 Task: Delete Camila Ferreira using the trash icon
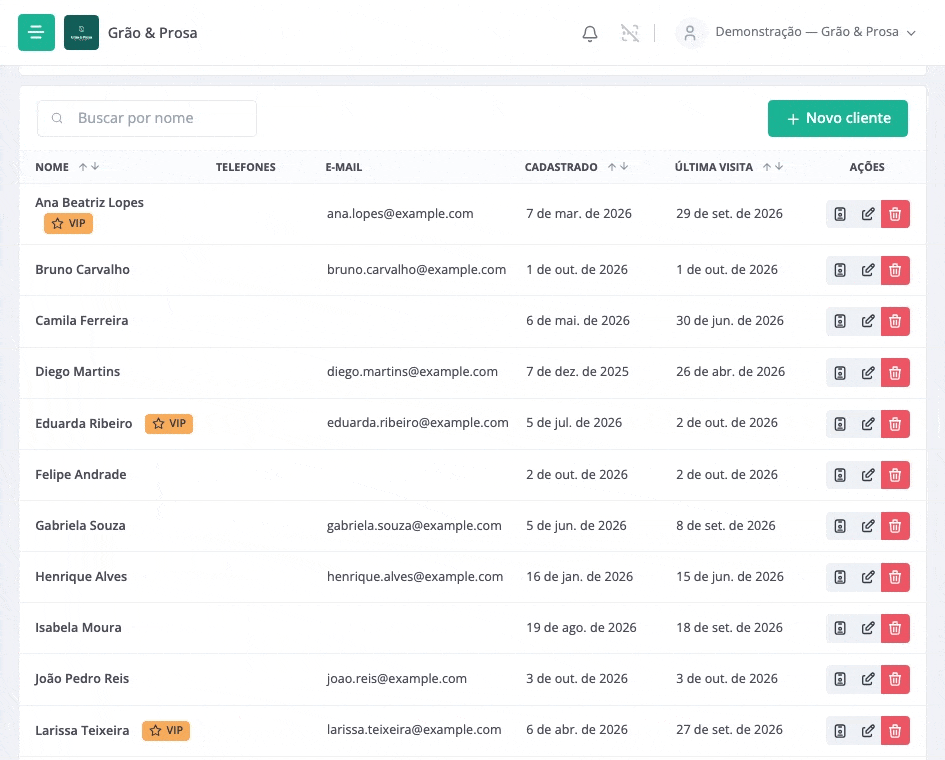click(x=895, y=321)
